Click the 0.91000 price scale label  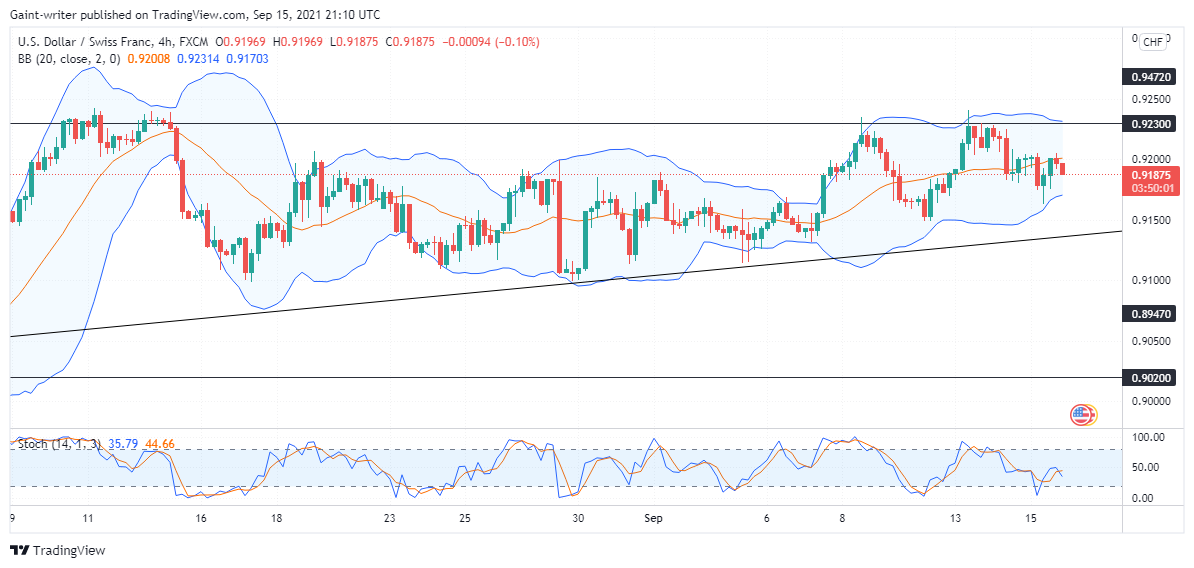(1150, 281)
